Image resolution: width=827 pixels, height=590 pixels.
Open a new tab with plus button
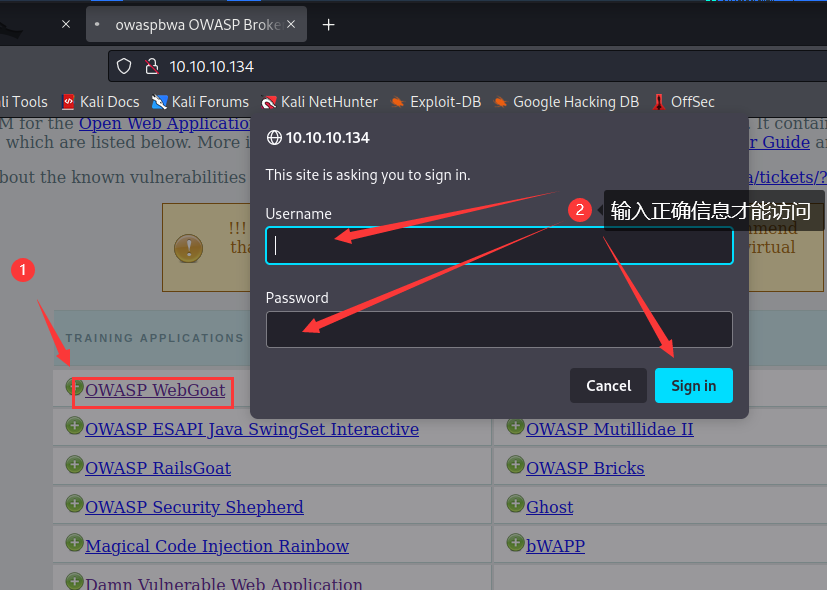329,25
